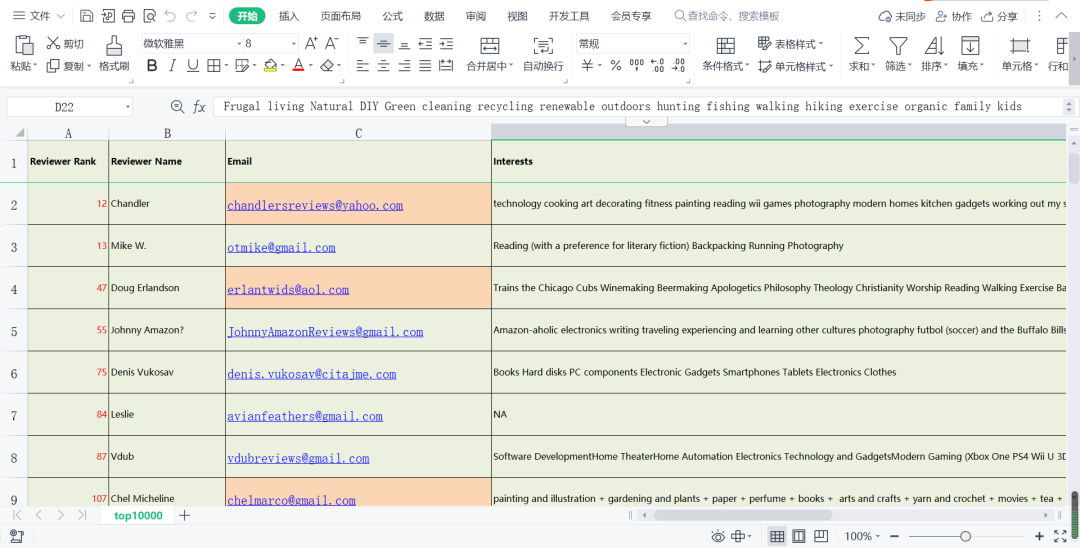
Task: Enable eye protection mode in status bar
Action: pyautogui.click(x=717, y=537)
